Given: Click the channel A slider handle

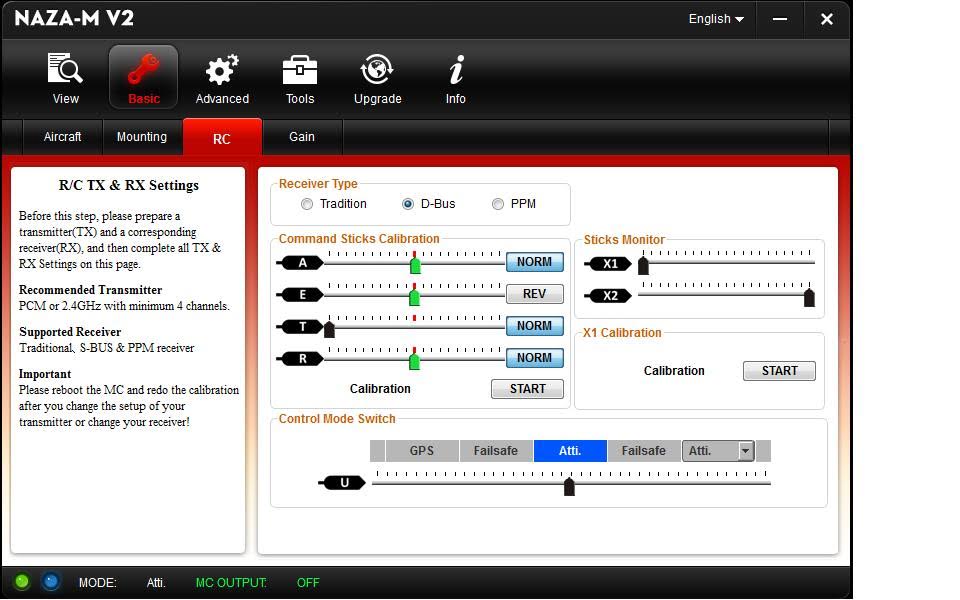Looking at the screenshot, I should click(415, 265).
